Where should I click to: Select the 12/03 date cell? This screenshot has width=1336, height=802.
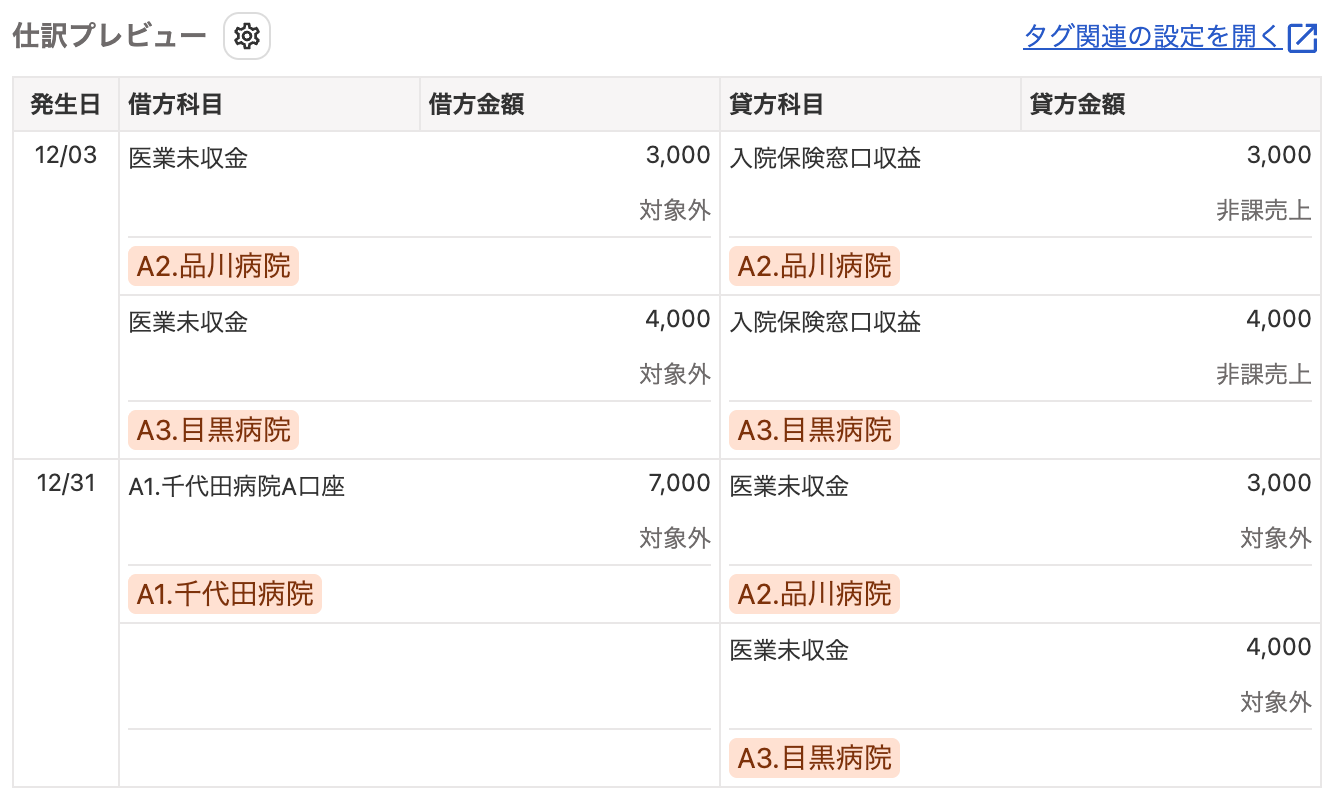click(x=66, y=156)
